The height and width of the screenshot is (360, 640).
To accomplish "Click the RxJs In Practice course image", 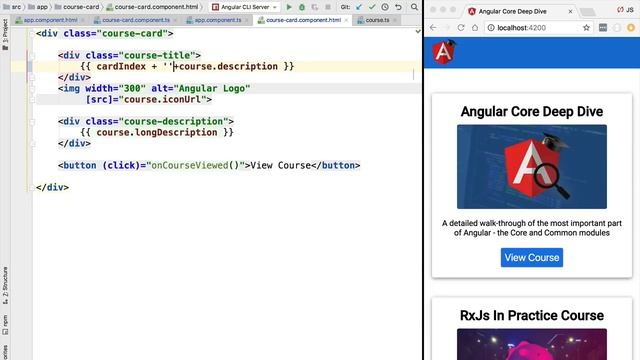I will (532, 344).
